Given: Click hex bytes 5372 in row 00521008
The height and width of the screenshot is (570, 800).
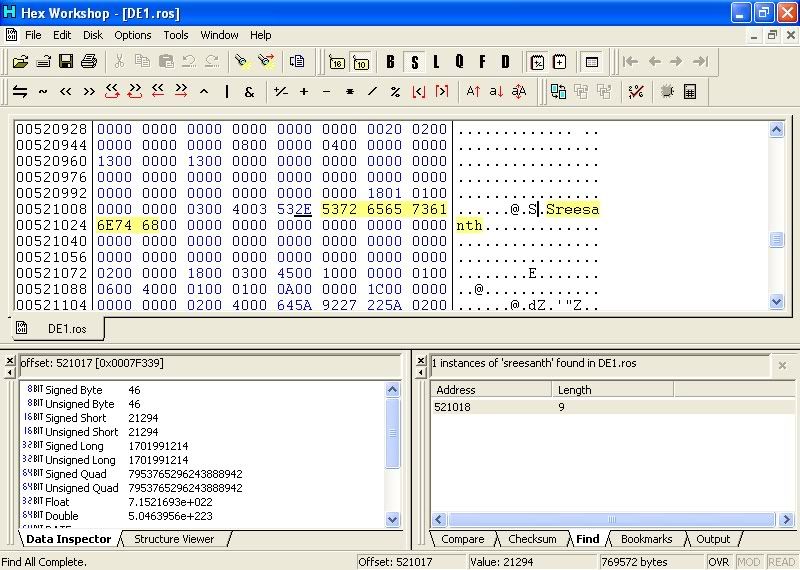Looking at the screenshot, I should (339, 209).
